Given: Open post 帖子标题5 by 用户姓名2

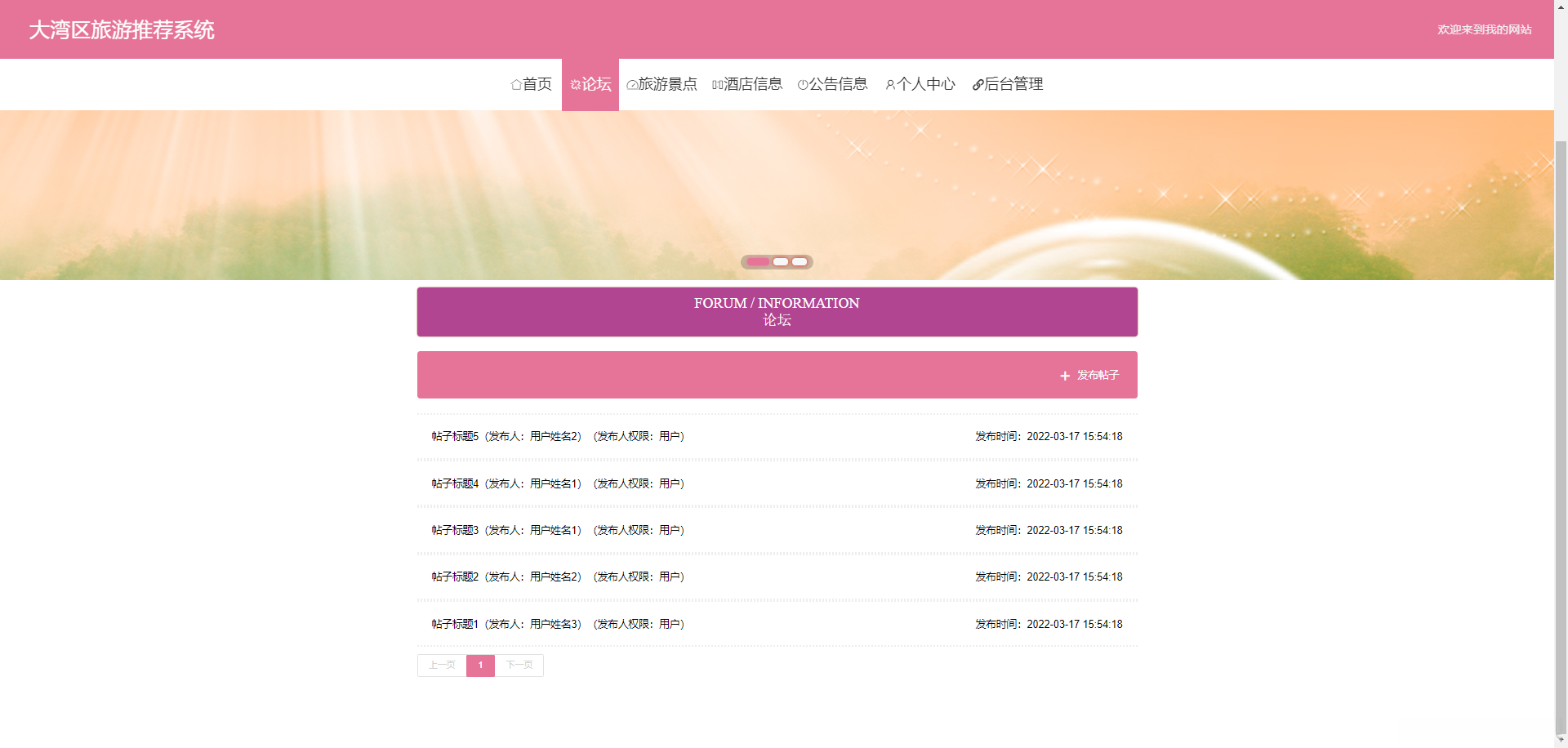Looking at the screenshot, I should pyautogui.click(x=558, y=437).
